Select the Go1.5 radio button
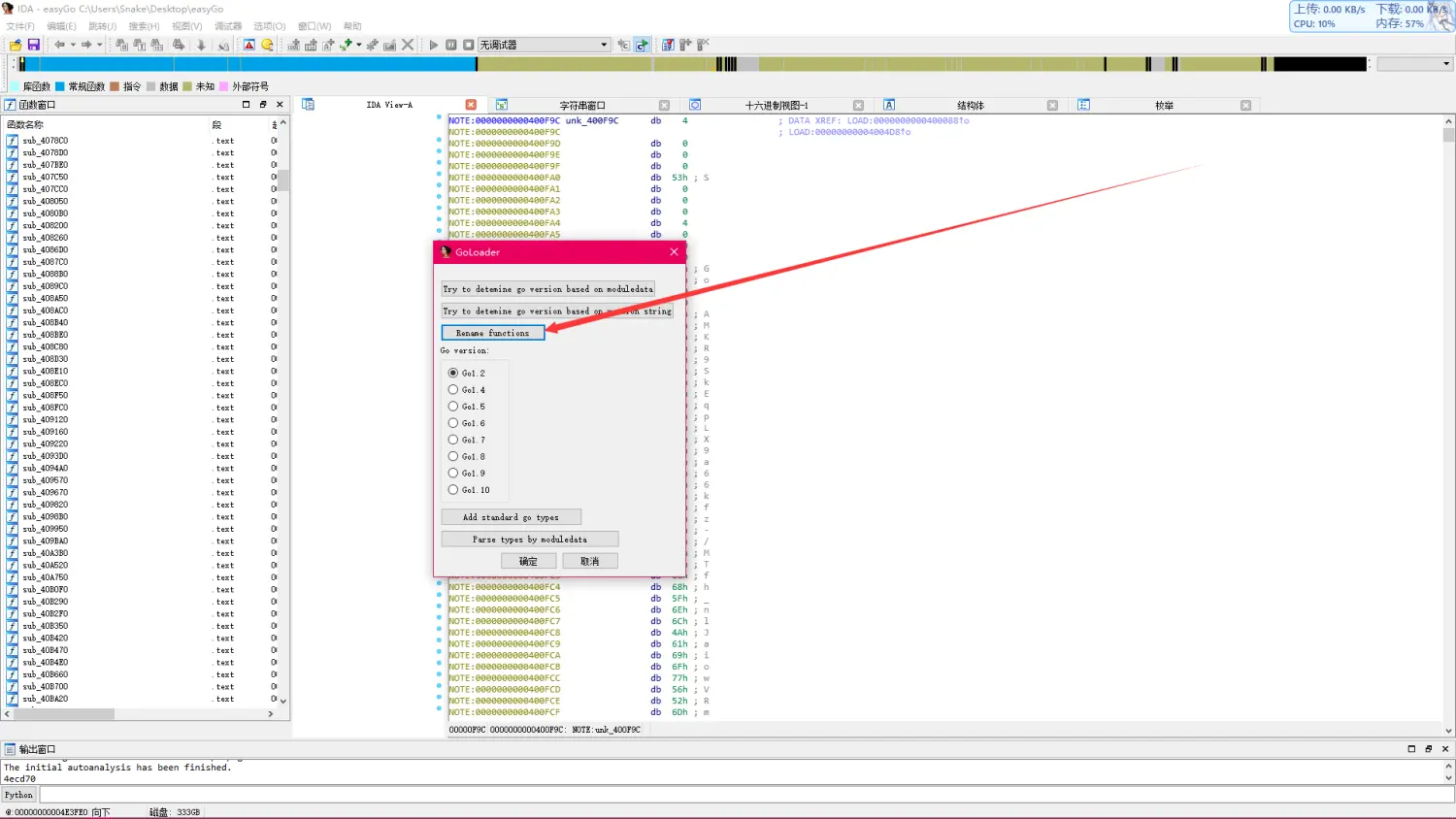Image resolution: width=1456 pixels, height=819 pixels. 452,407
